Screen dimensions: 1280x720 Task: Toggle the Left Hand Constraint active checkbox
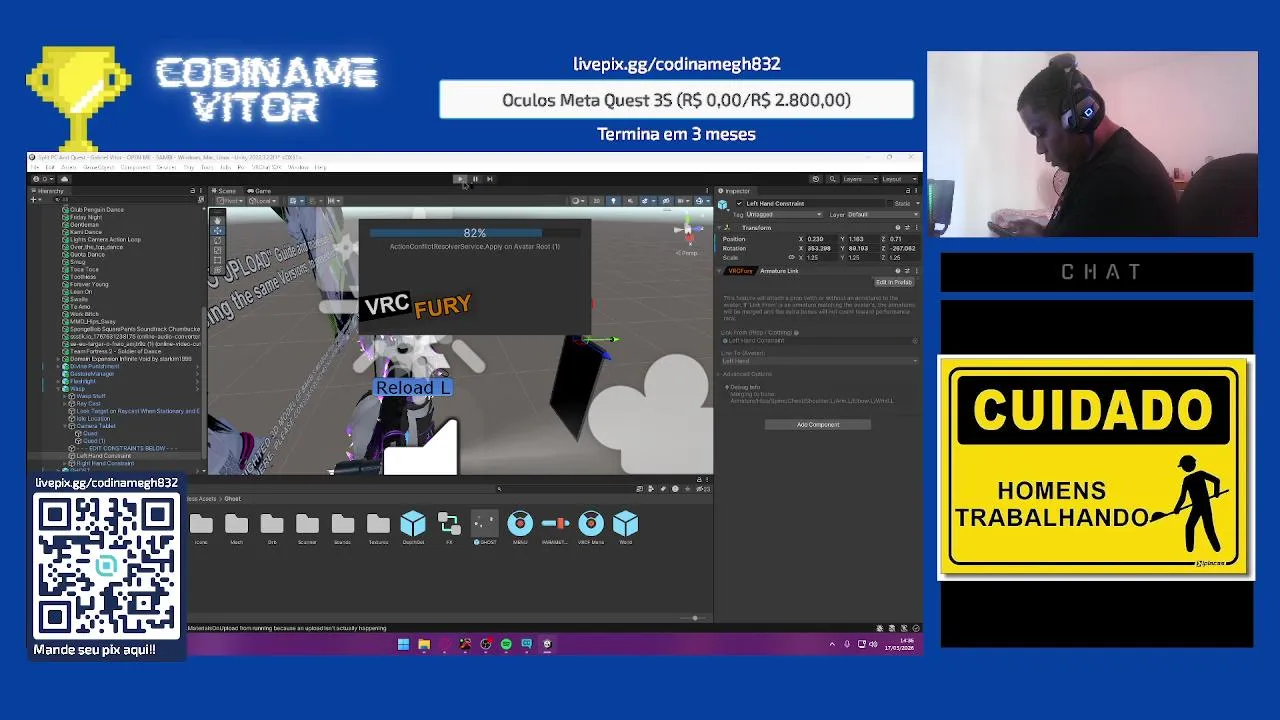(739, 203)
